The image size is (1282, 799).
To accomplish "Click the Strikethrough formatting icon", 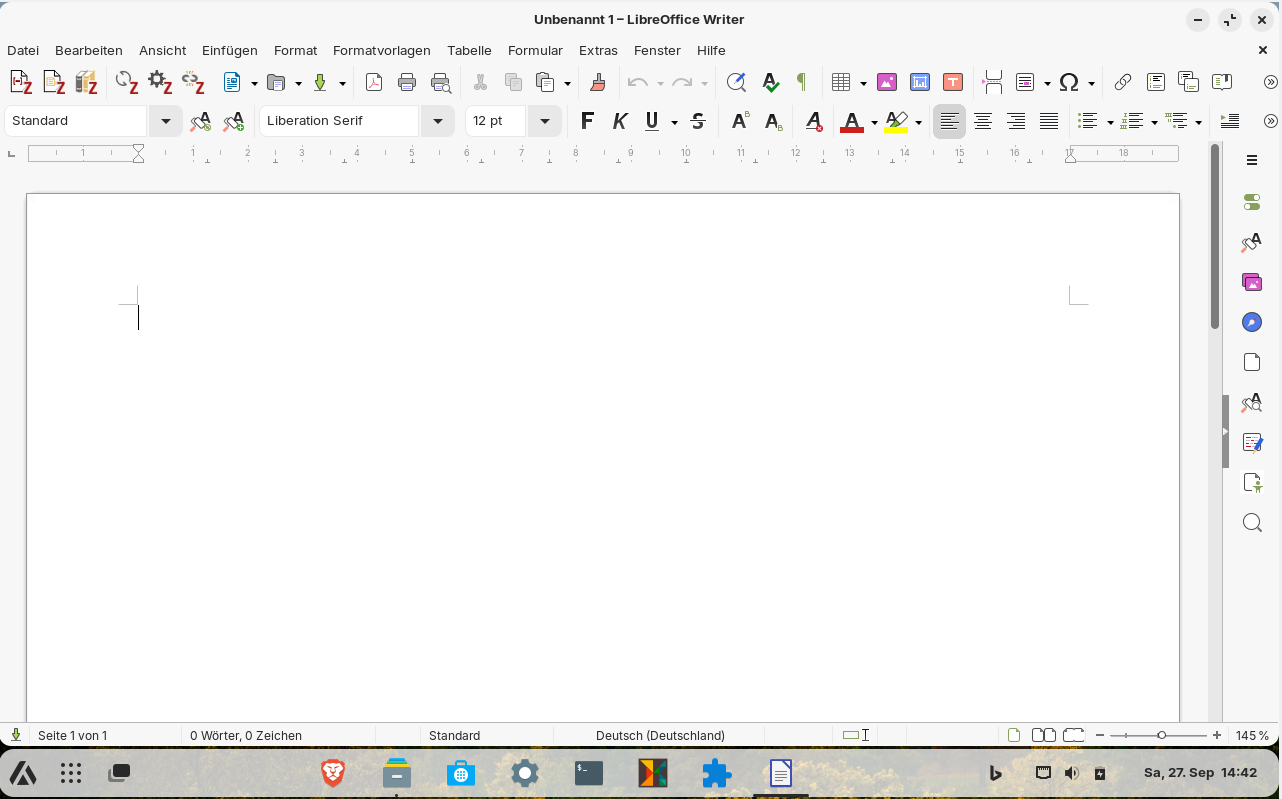I will pos(698,121).
